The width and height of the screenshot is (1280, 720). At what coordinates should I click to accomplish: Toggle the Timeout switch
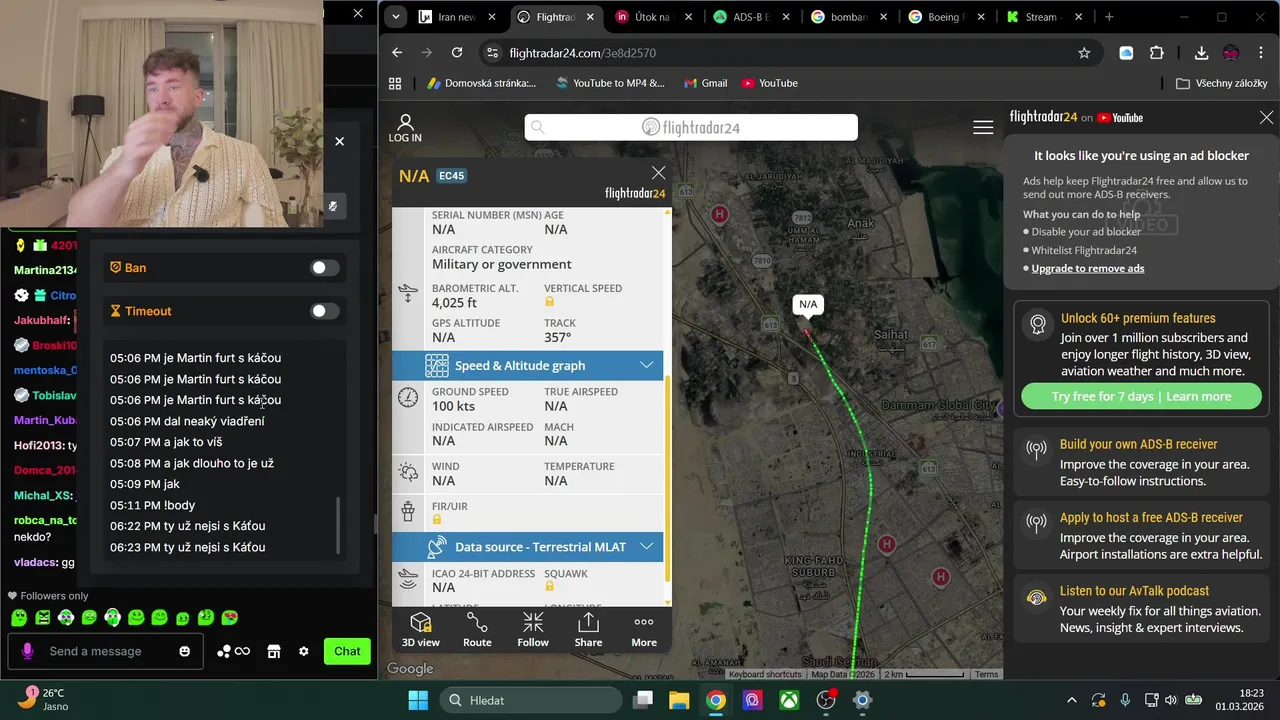pos(324,311)
